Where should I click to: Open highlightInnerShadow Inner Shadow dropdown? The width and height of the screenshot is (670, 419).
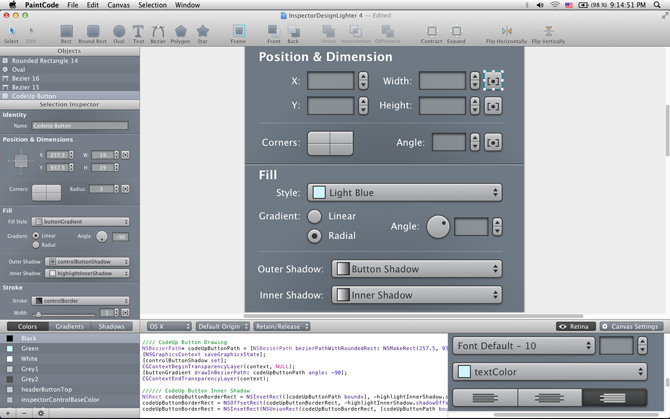point(87,273)
